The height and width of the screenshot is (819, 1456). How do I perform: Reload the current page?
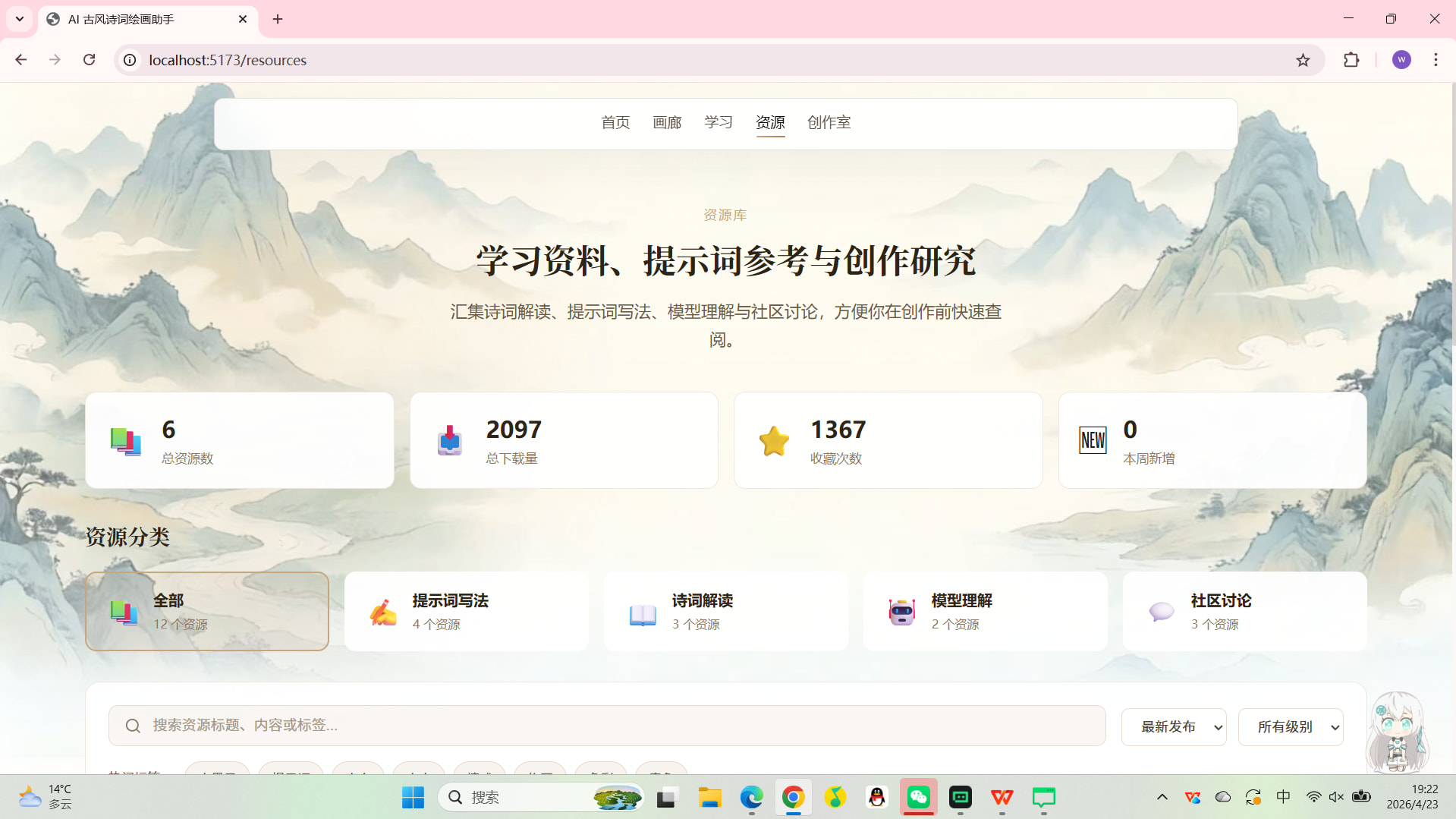[89, 60]
